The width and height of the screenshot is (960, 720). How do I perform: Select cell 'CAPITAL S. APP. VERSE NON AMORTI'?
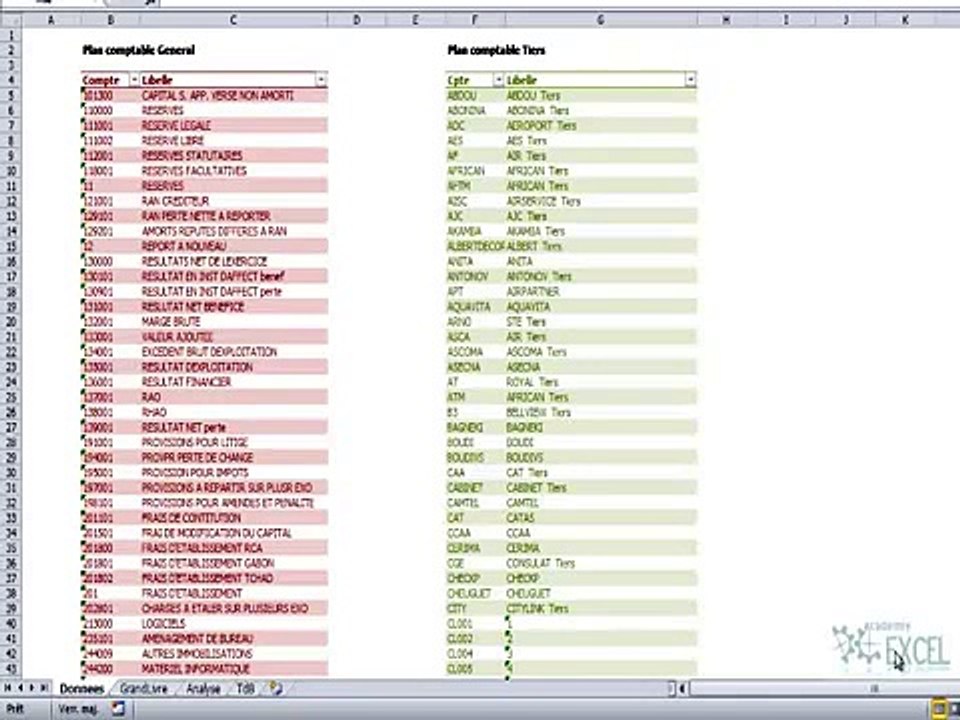(x=234, y=96)
